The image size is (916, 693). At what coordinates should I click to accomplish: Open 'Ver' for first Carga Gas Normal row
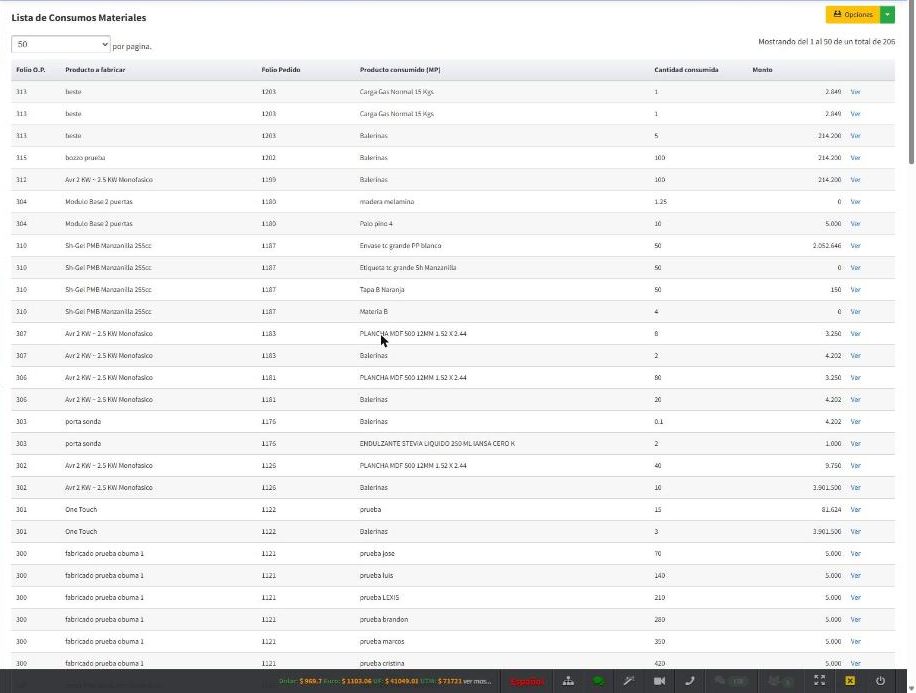tap(855, 92)
